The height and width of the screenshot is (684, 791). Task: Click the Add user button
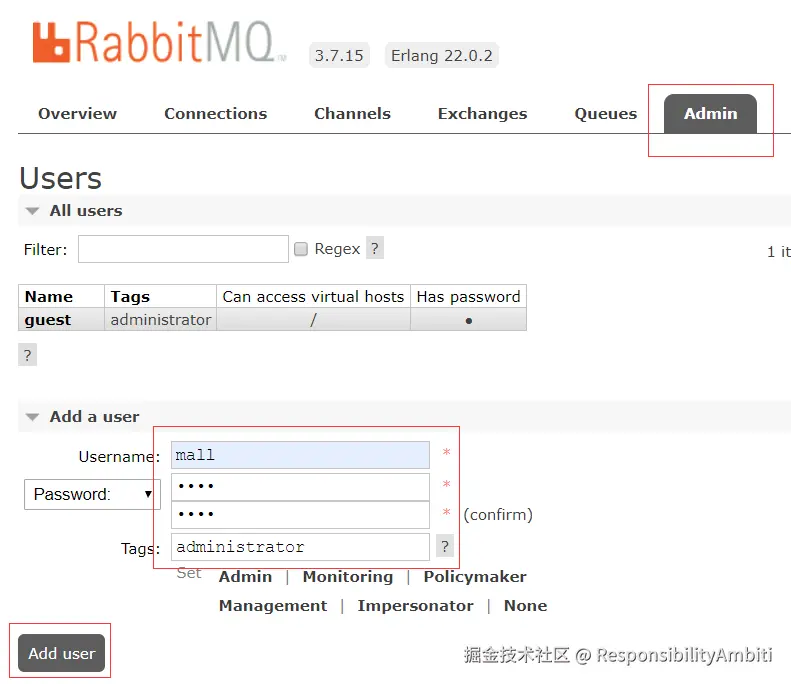[x=62, y=653]
